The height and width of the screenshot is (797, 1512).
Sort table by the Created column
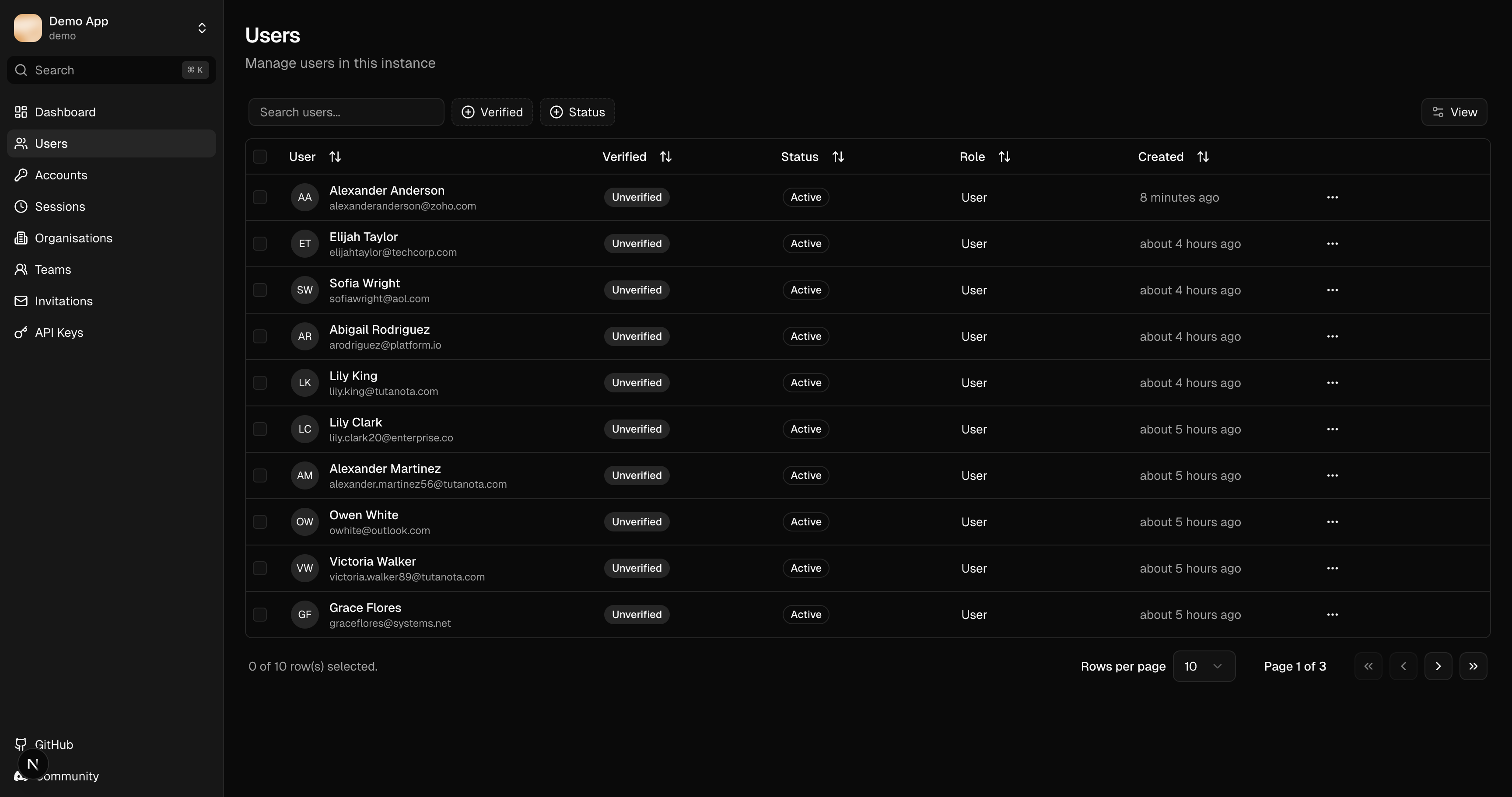[x=1203, y=156]
